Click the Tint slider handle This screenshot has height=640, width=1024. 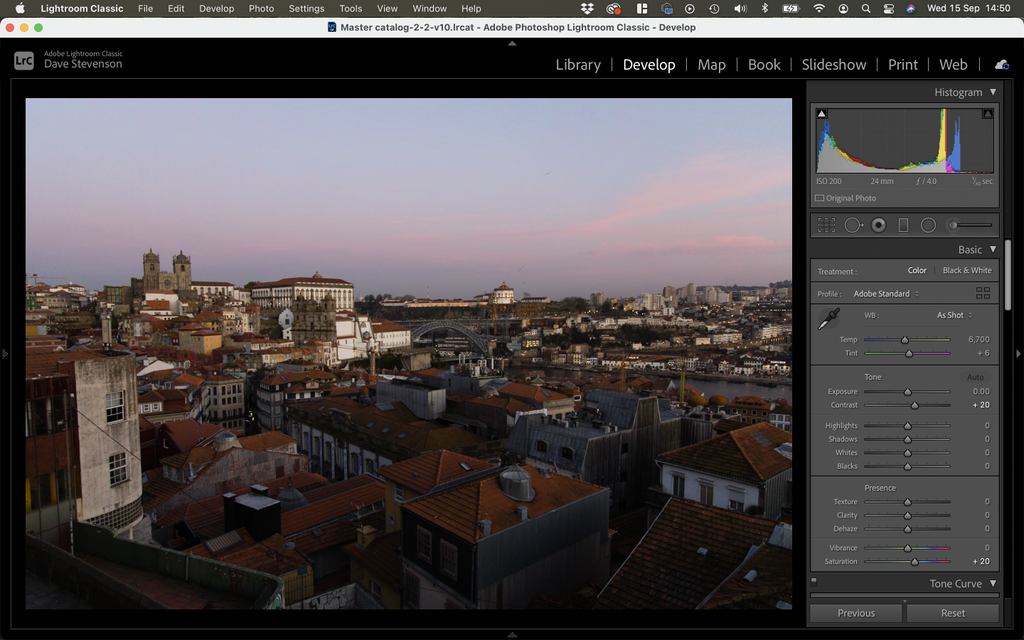908,353
